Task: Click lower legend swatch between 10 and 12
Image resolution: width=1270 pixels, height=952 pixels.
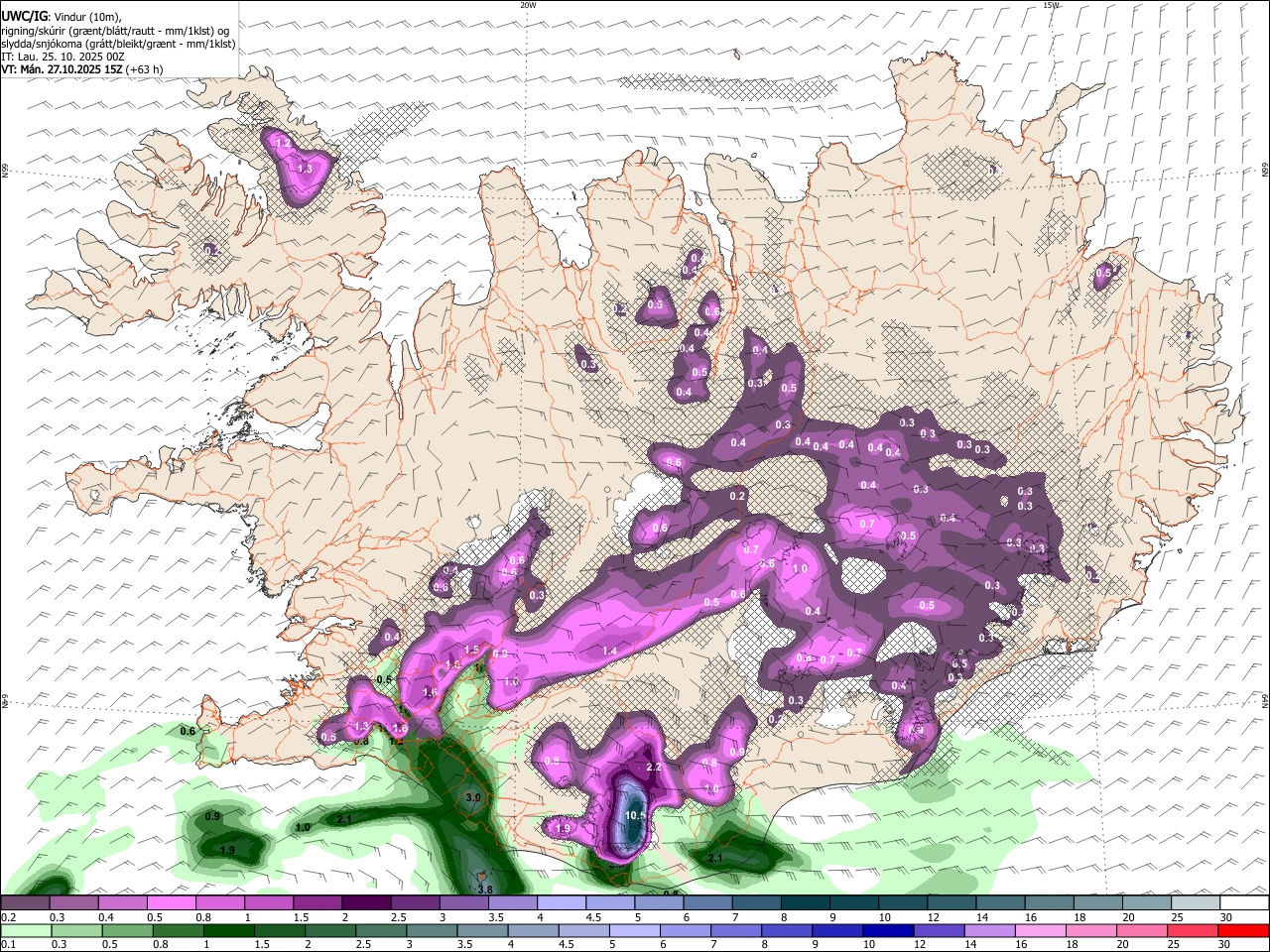Action: pos(888,930)
